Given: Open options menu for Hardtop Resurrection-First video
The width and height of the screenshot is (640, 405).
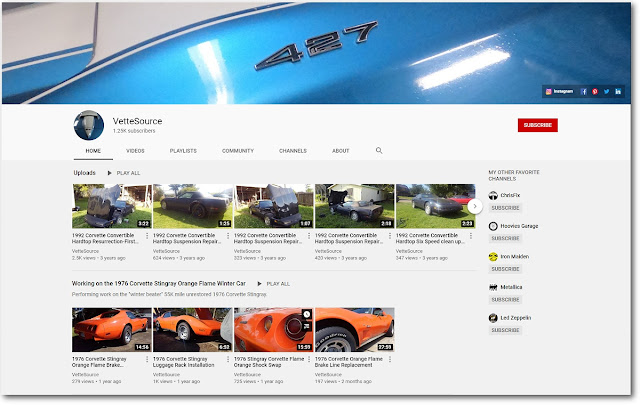Looking at the screenshot, I should coord(147,236).
